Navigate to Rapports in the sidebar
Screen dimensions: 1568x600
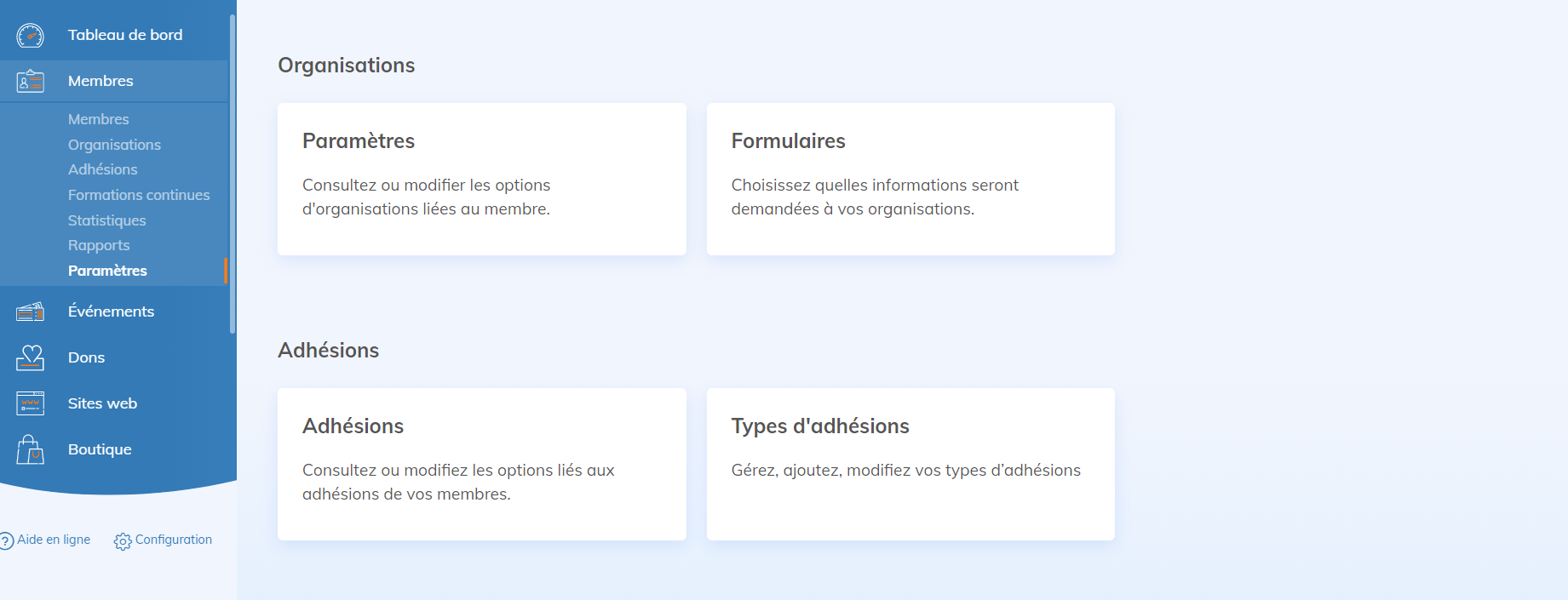pos(99,245)
